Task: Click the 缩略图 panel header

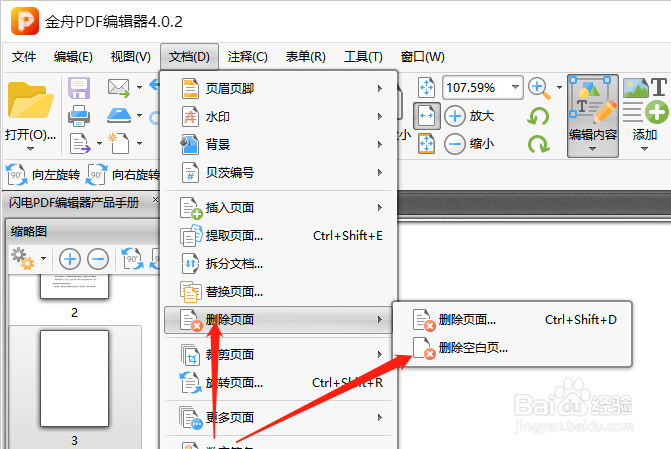Action: click(83, 232)
